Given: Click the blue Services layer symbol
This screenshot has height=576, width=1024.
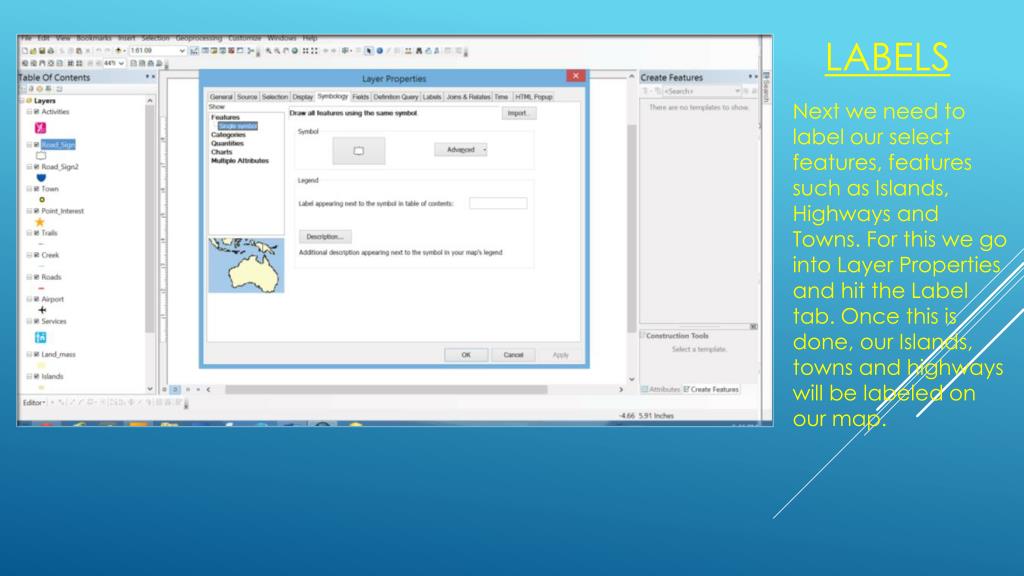Looking at the screenshot, I should [x=40, y=338].
